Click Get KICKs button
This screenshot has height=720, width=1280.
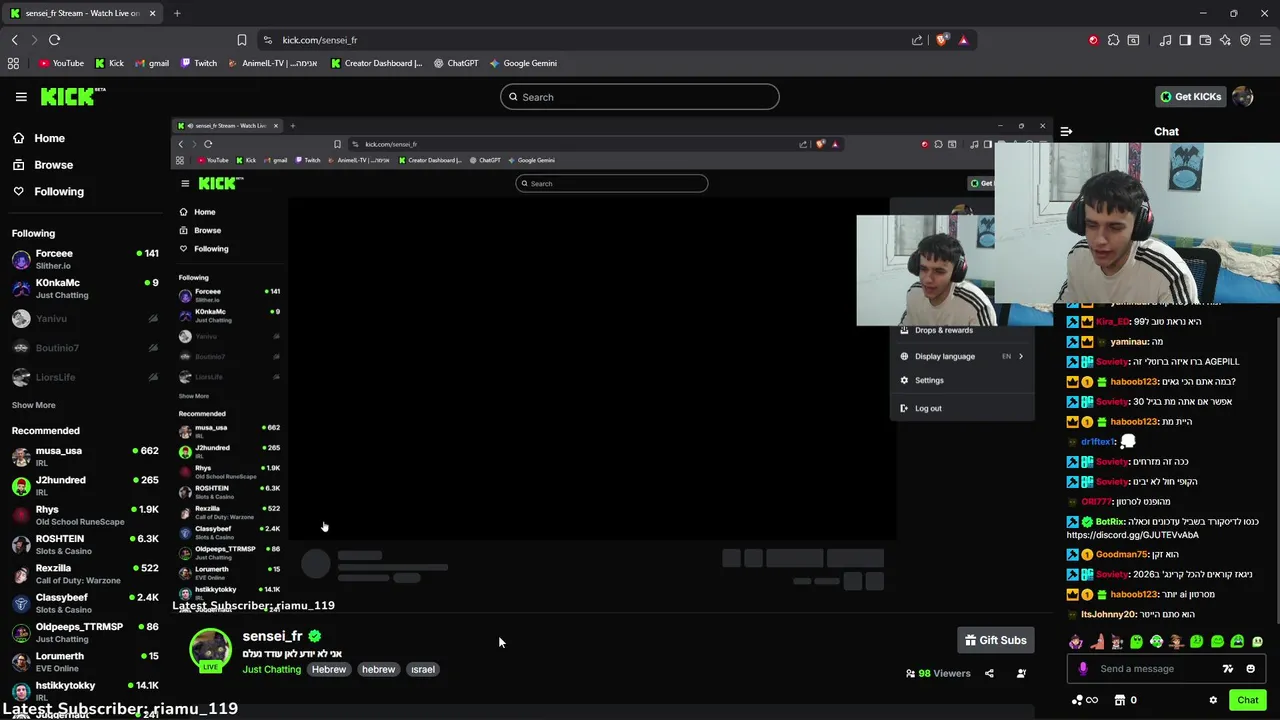[1190, 97]
